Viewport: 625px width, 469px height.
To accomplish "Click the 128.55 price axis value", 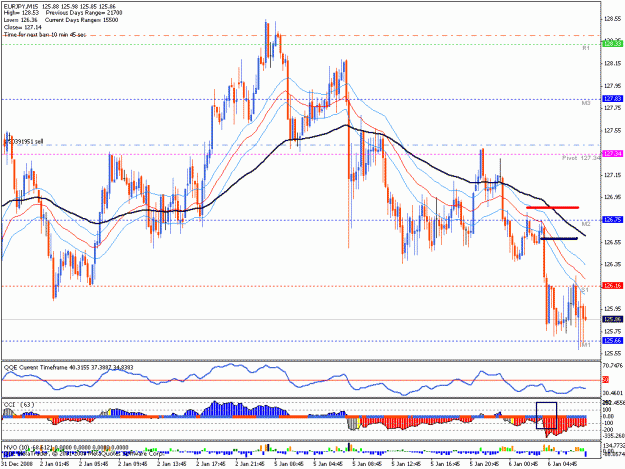I will tap(613, 19).
